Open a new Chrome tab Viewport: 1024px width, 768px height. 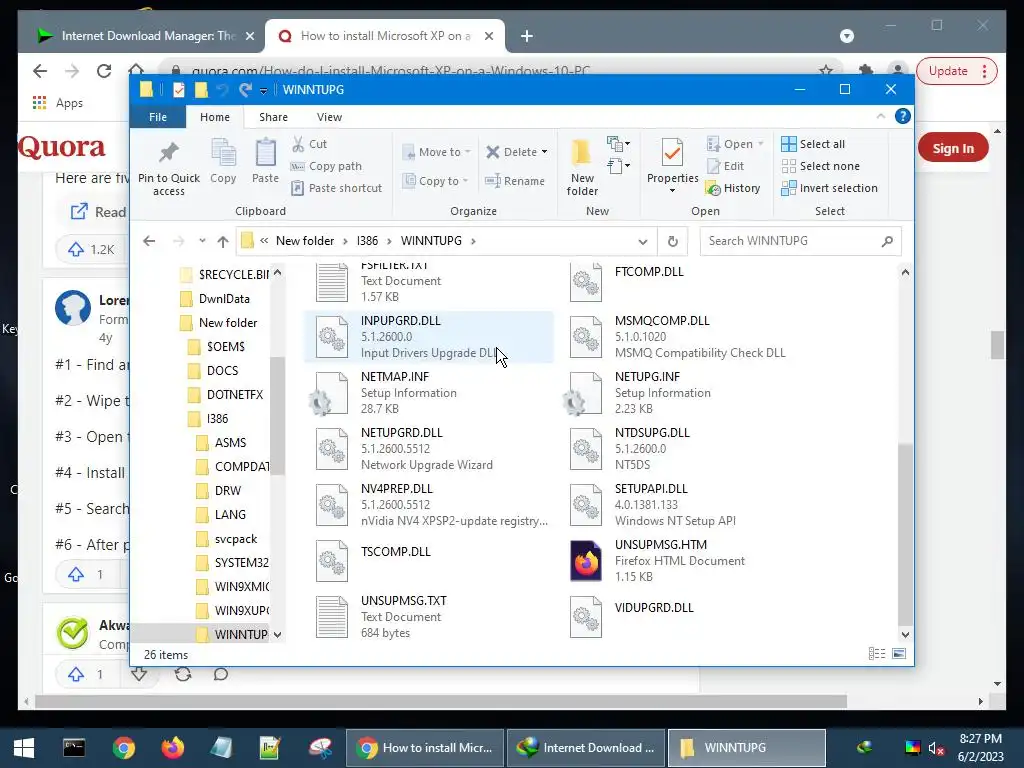[526, 36]
